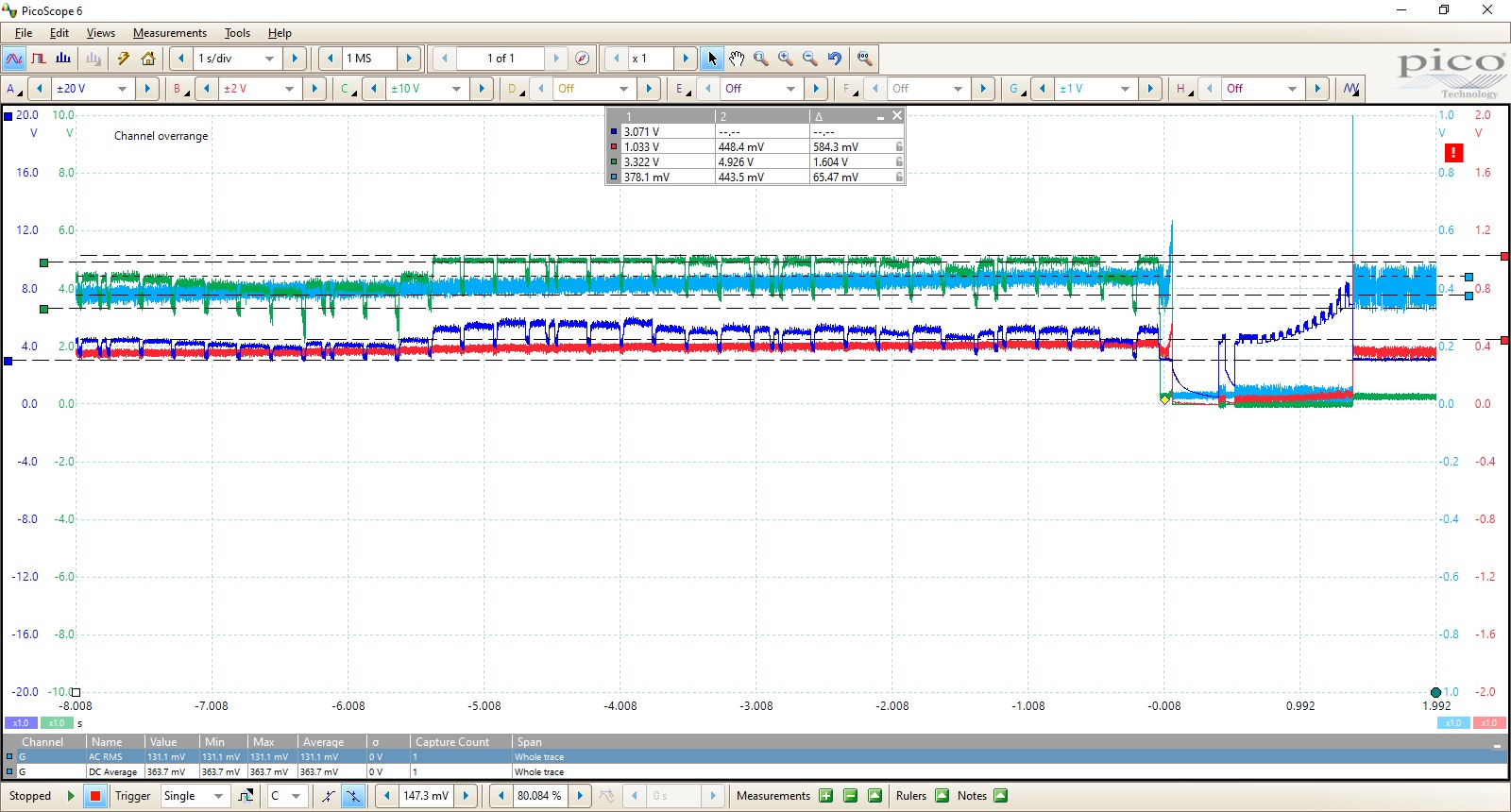Click the red channel overrange warning icon
Image resolution: width=1511 pixels, height=812 pixels.
1453,153
